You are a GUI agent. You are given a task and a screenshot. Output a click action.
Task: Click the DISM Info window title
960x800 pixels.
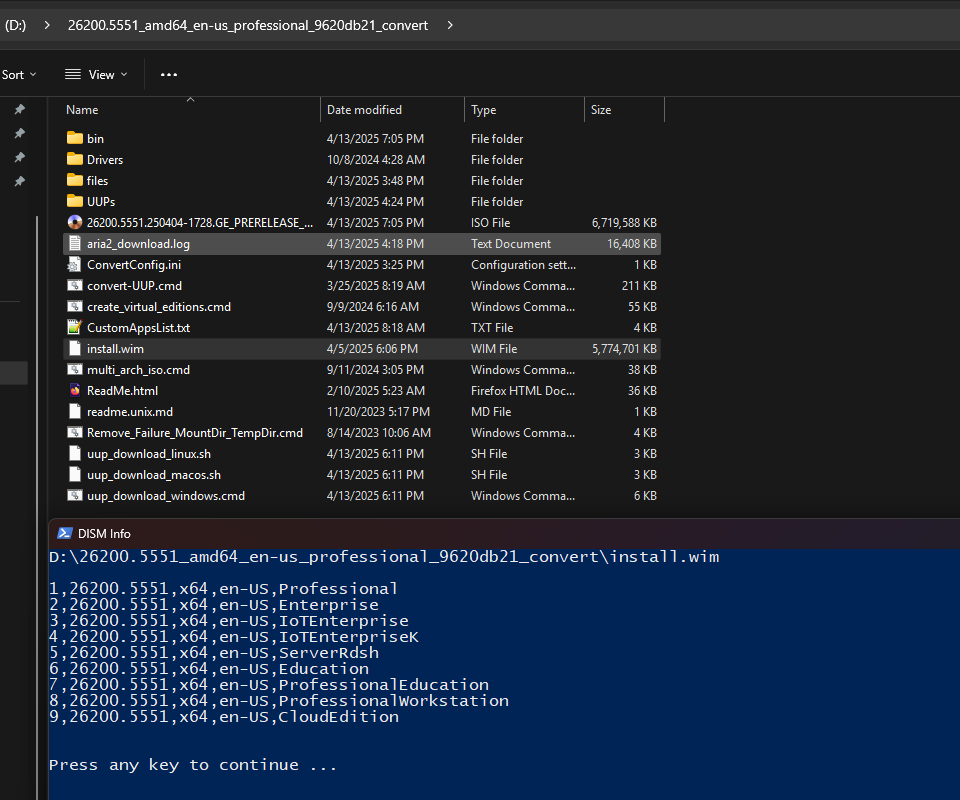104,534
